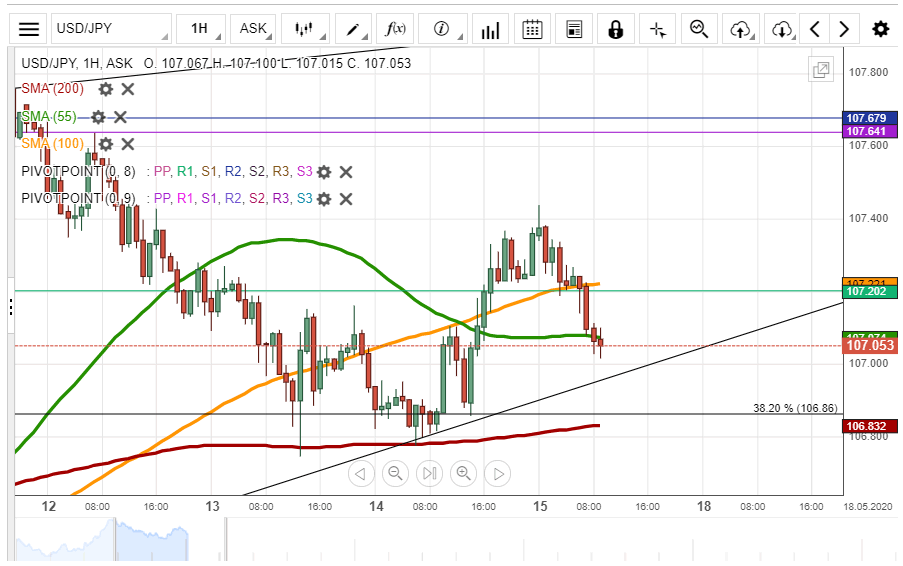903x566 pixels.
Task: Click the 107.202 green price label
Action: [870, 291]
